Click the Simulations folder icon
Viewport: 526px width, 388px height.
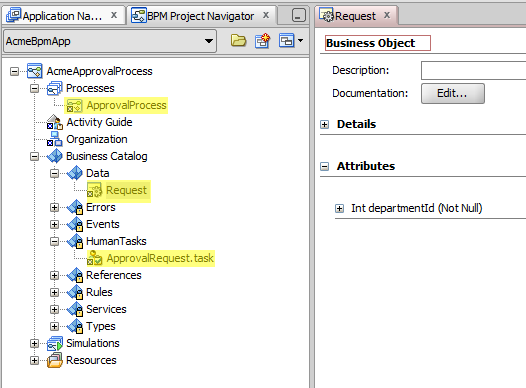pos(54,343)
